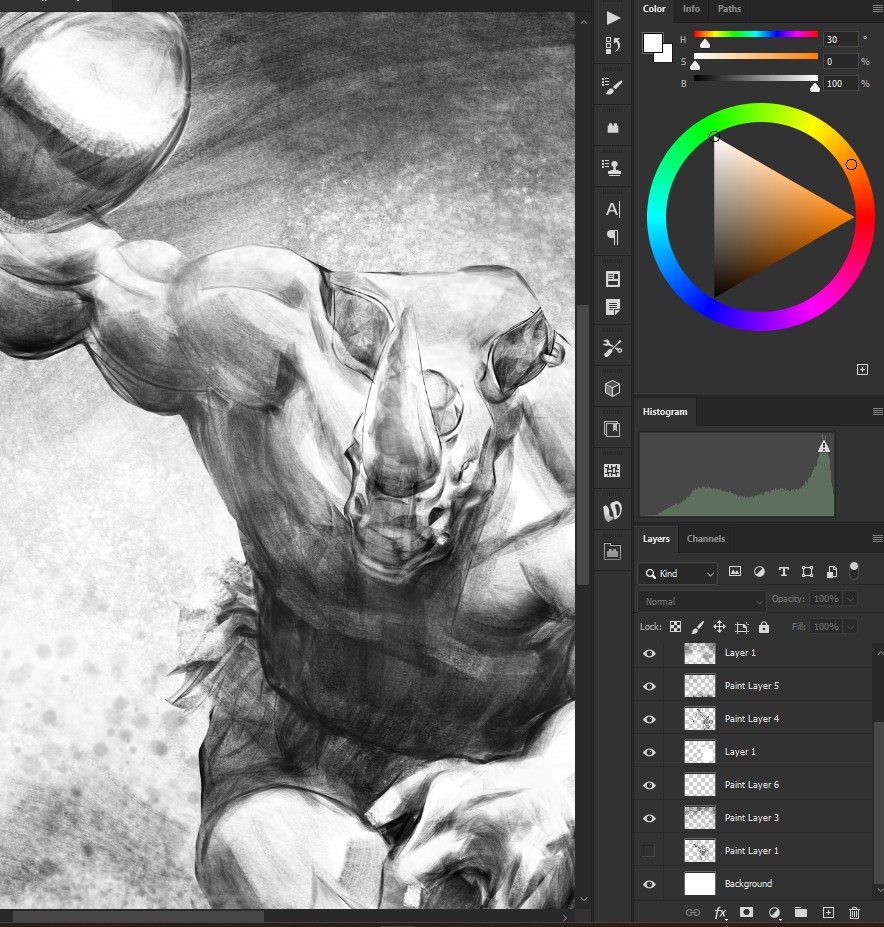
Task: Select the Background layer name
Action: click(x=748, y=884)
